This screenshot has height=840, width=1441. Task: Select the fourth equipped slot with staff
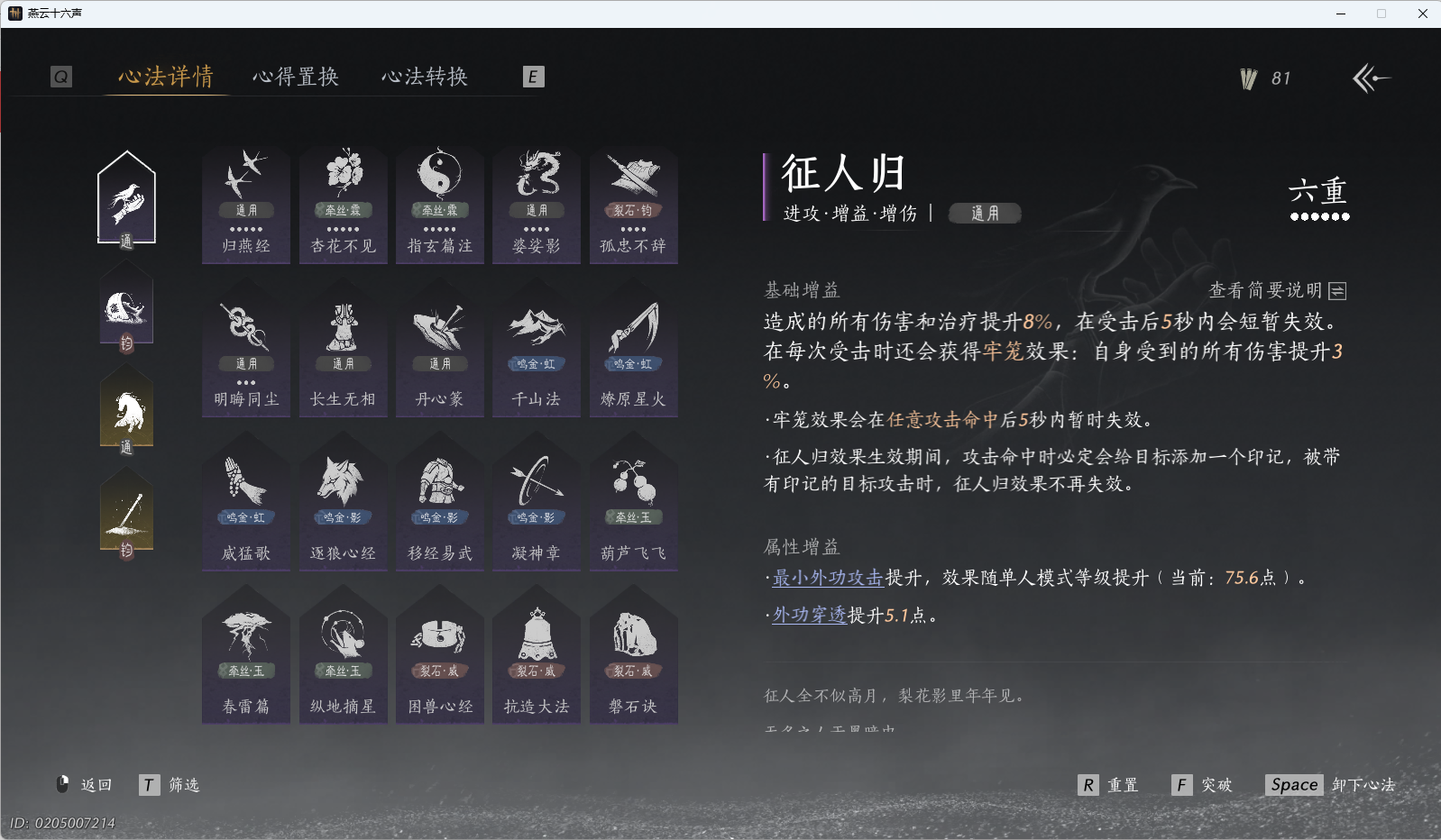click(x=127, y=514)
